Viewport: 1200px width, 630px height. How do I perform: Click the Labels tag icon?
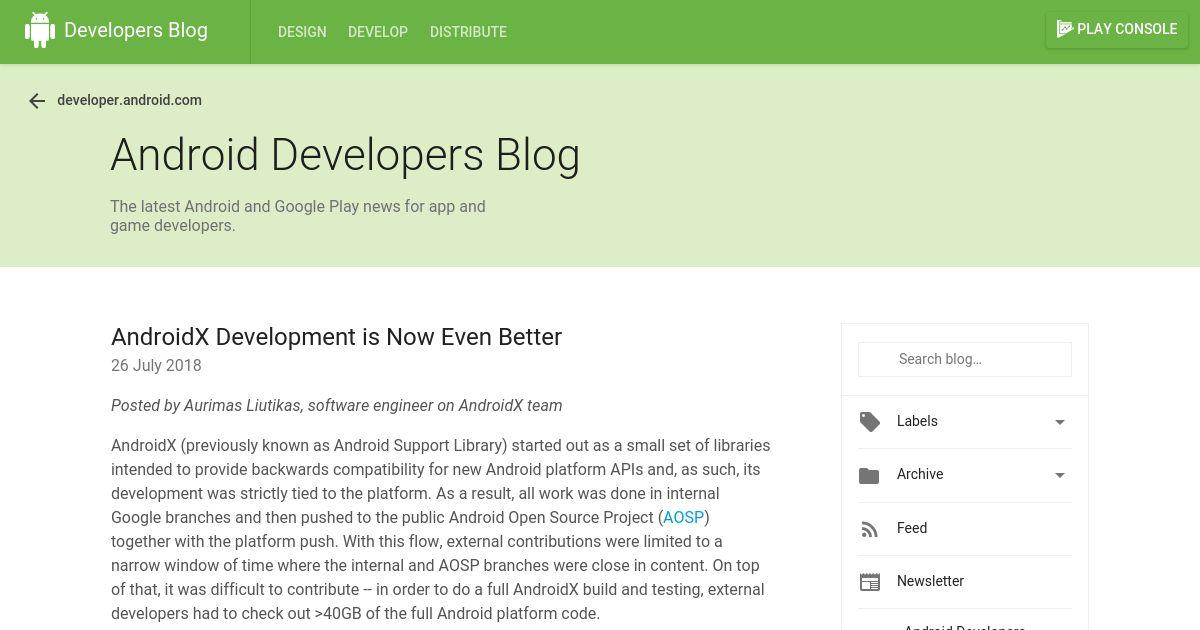(870, 422)
